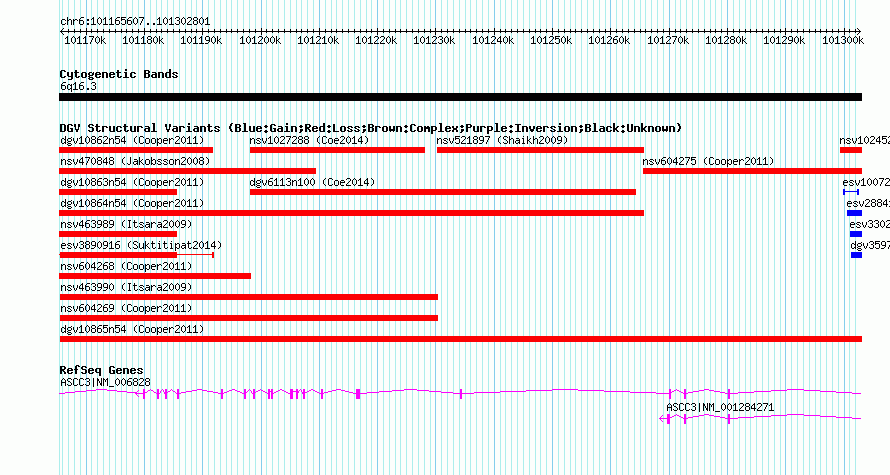The height and width of the screenshot is (475, 890).
Task: Click the red bar under nsv604268
Action: tap(155, 276)
